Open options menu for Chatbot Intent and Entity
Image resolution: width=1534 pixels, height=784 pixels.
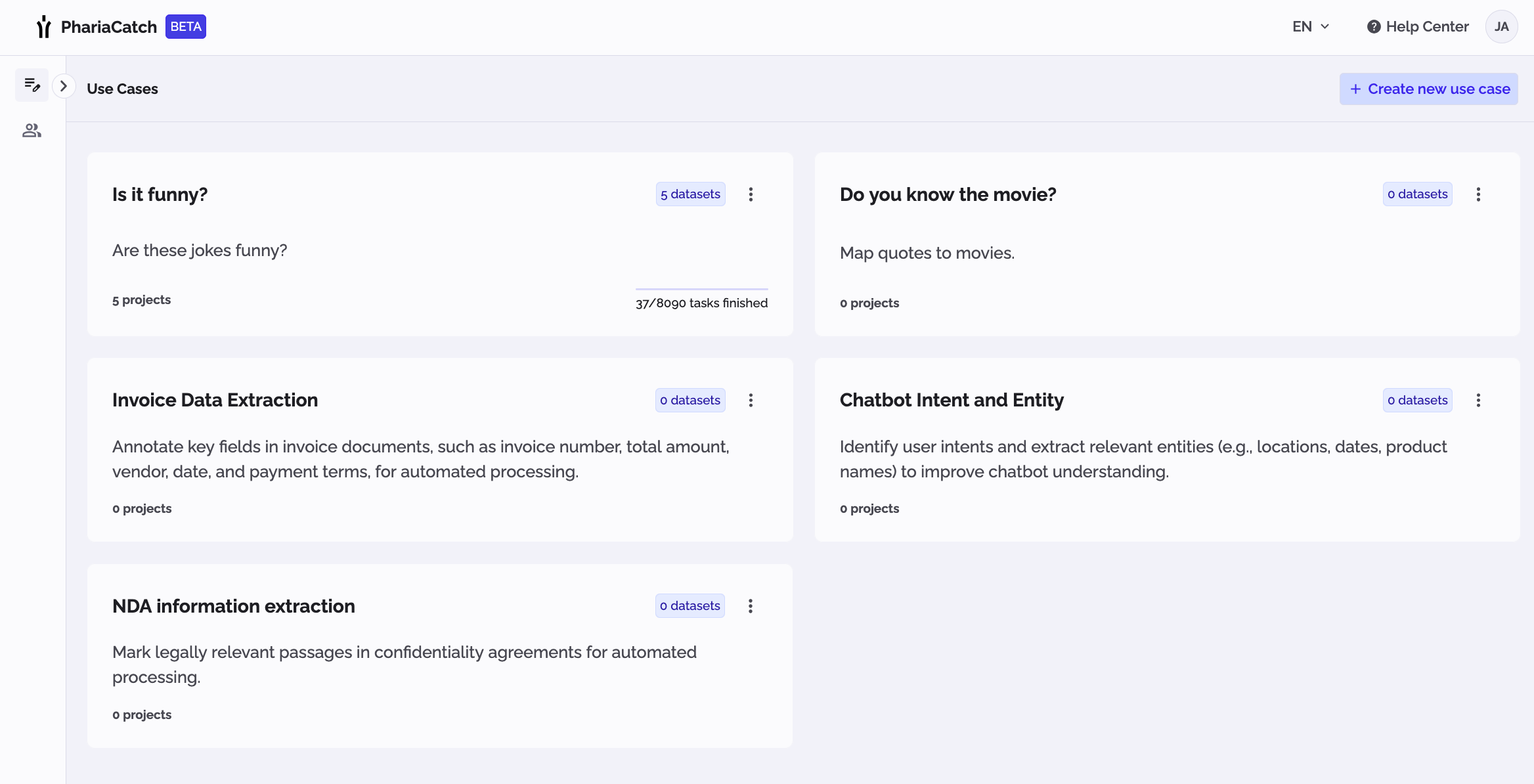click(1478, 400)
